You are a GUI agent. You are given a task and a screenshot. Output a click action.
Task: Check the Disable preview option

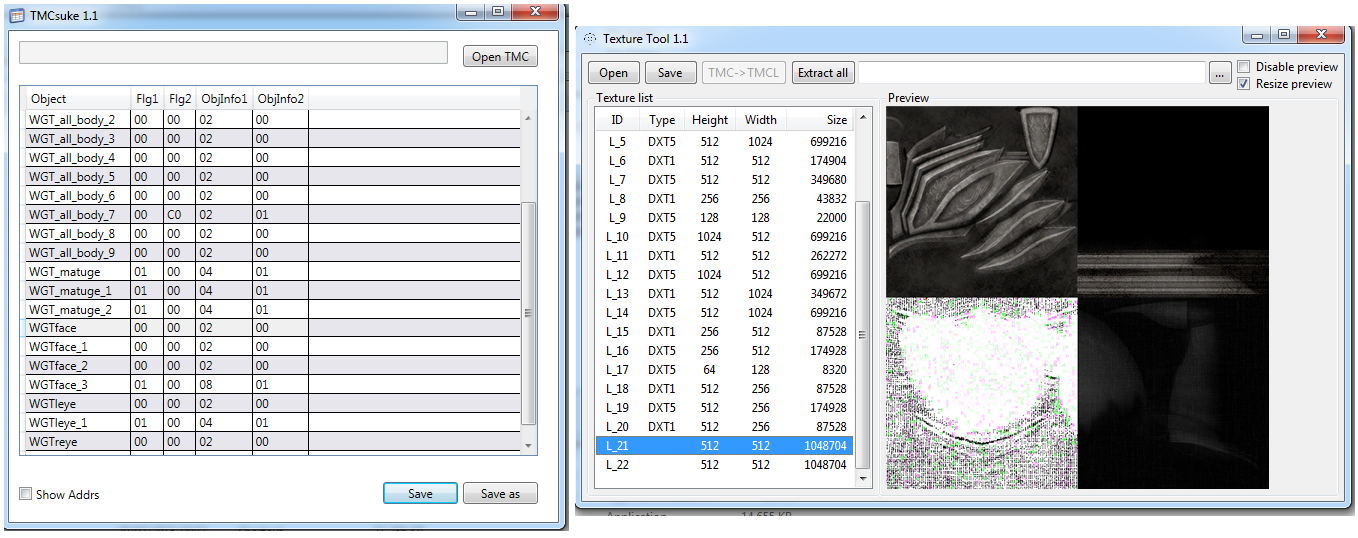pos(1243,67)
